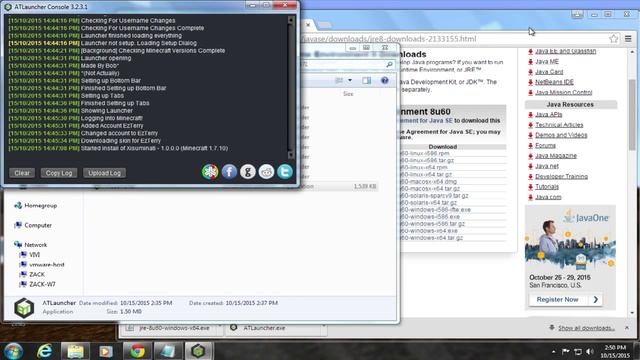The image size is (640, 360).
Task: Open the Tutorials link
Action: tap(547, 187)
